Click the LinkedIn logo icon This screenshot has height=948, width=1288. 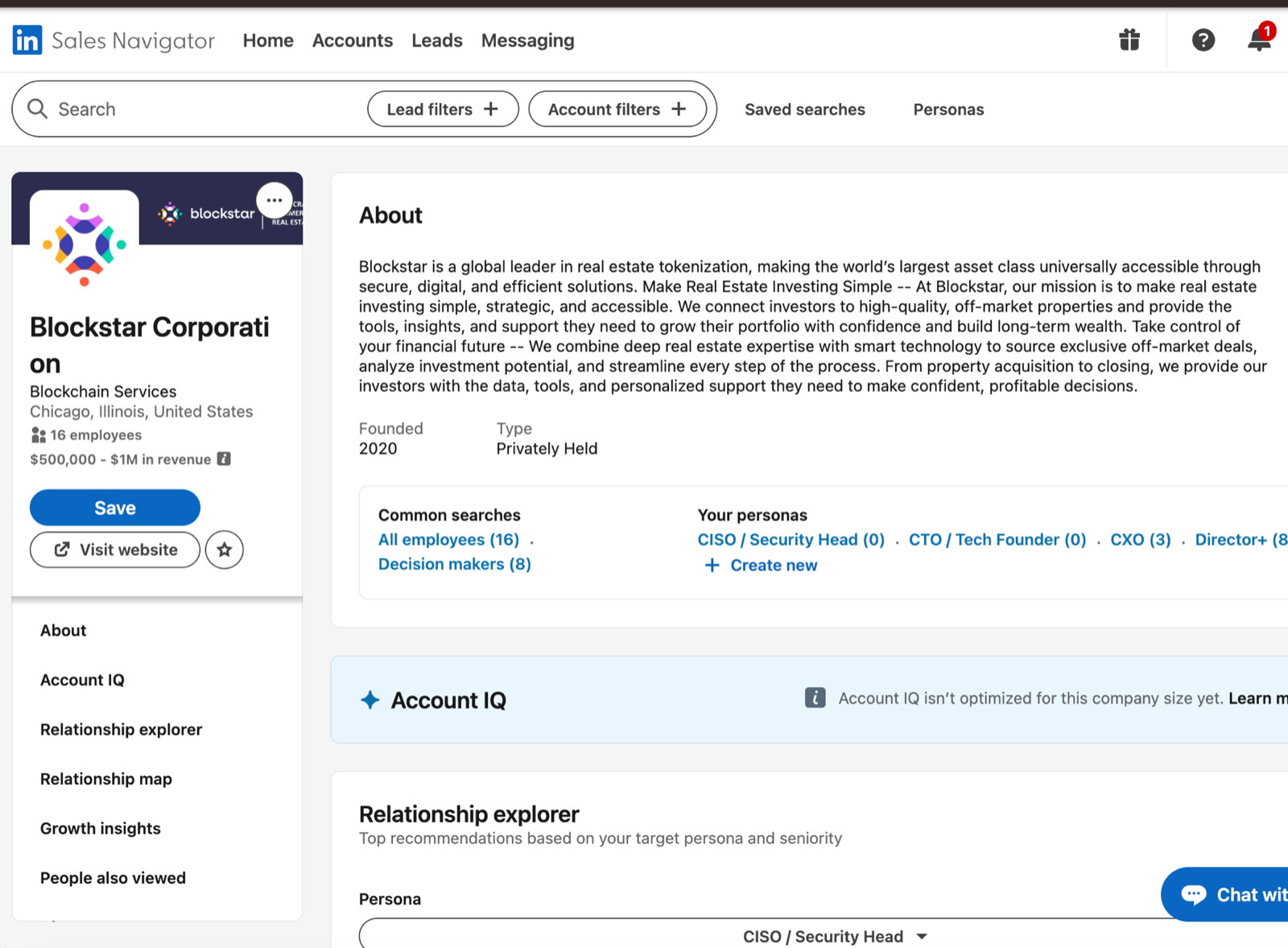pyautogui.click(x=27, y=39)
